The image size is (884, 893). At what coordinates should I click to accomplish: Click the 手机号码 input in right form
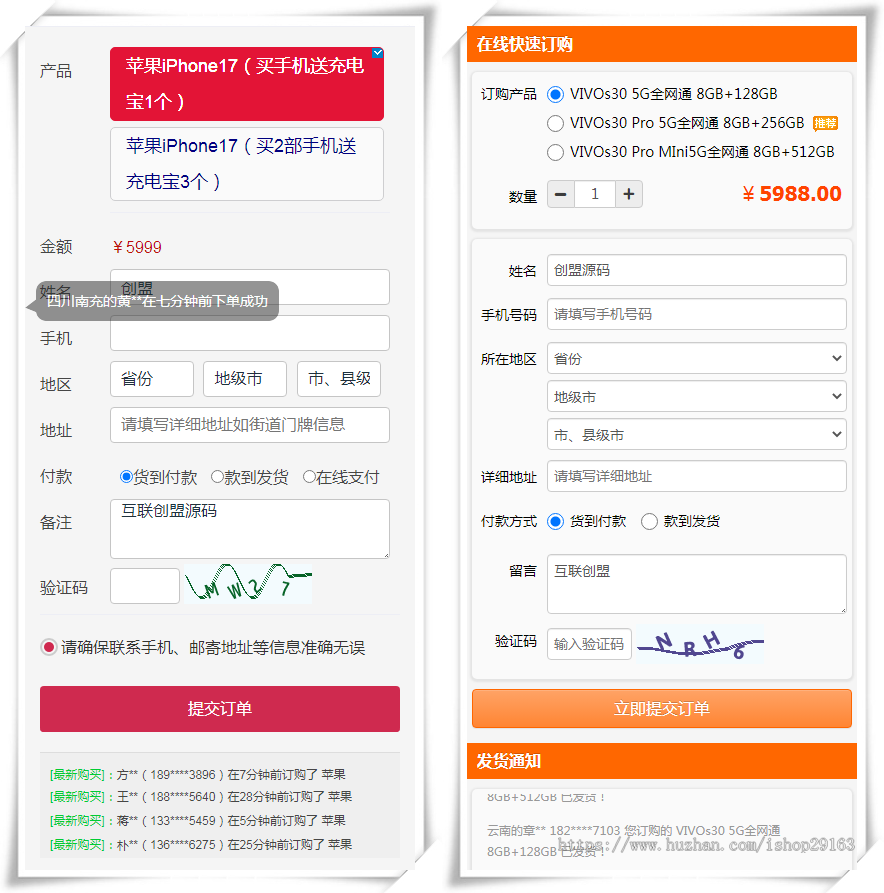(697, 314)
